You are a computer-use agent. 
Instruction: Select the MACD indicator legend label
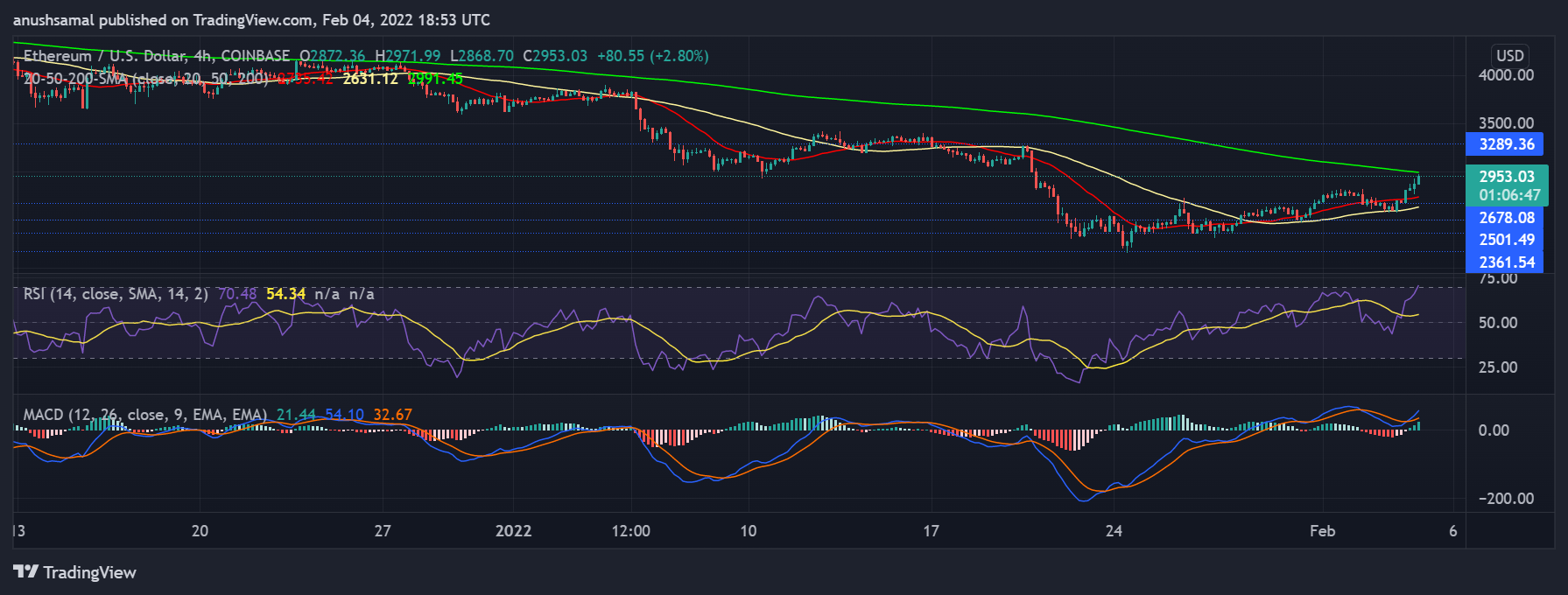pos(144,415)
